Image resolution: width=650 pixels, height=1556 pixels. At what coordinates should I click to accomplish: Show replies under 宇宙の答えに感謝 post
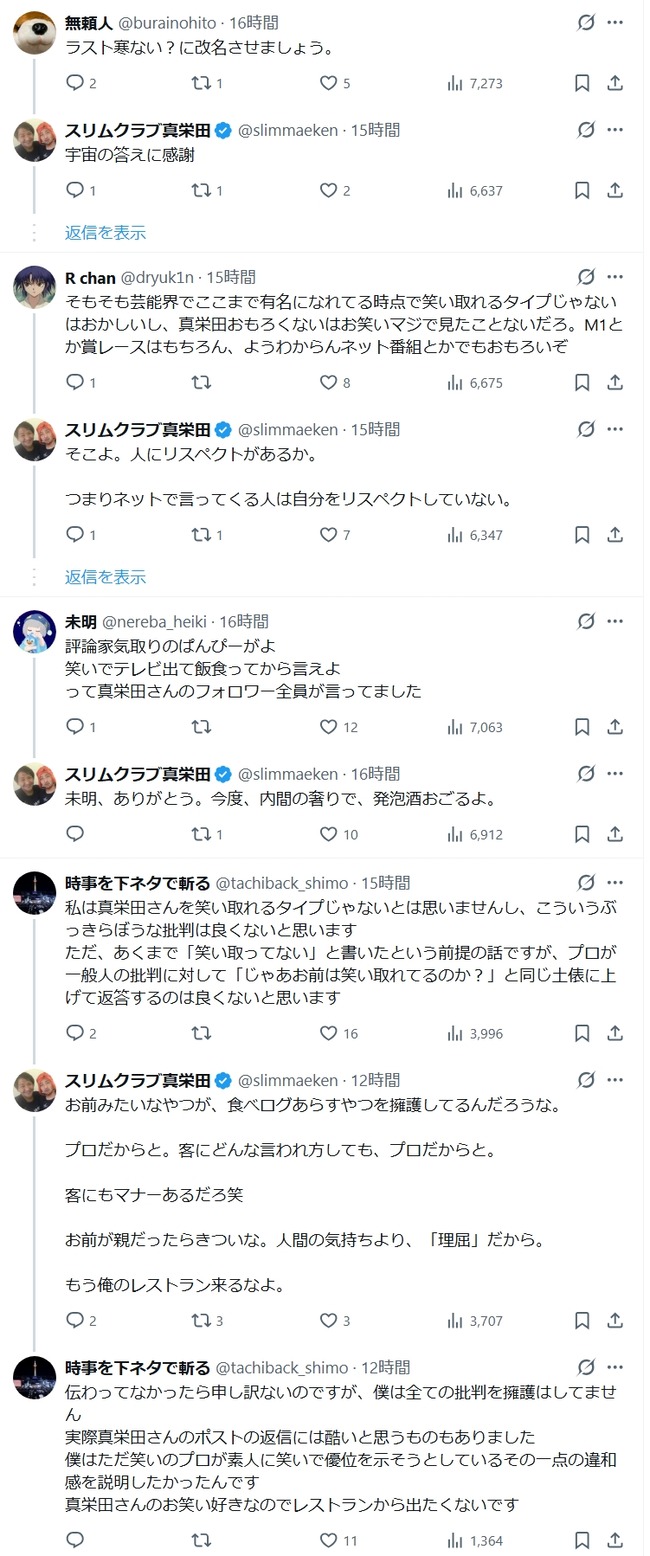click(x=106, y=232)
